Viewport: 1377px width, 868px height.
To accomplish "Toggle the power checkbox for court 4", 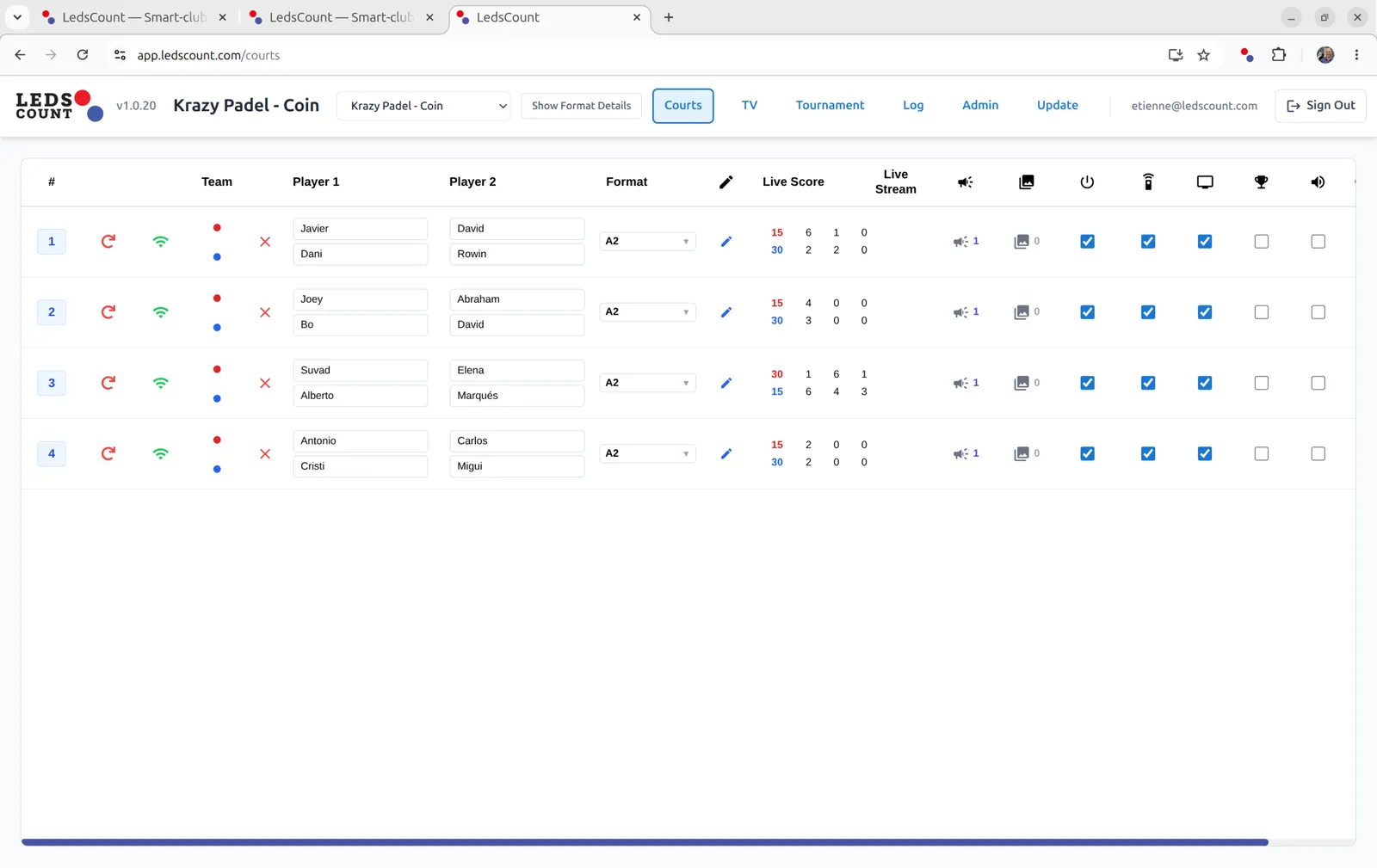I will [x=1087, y=453].
